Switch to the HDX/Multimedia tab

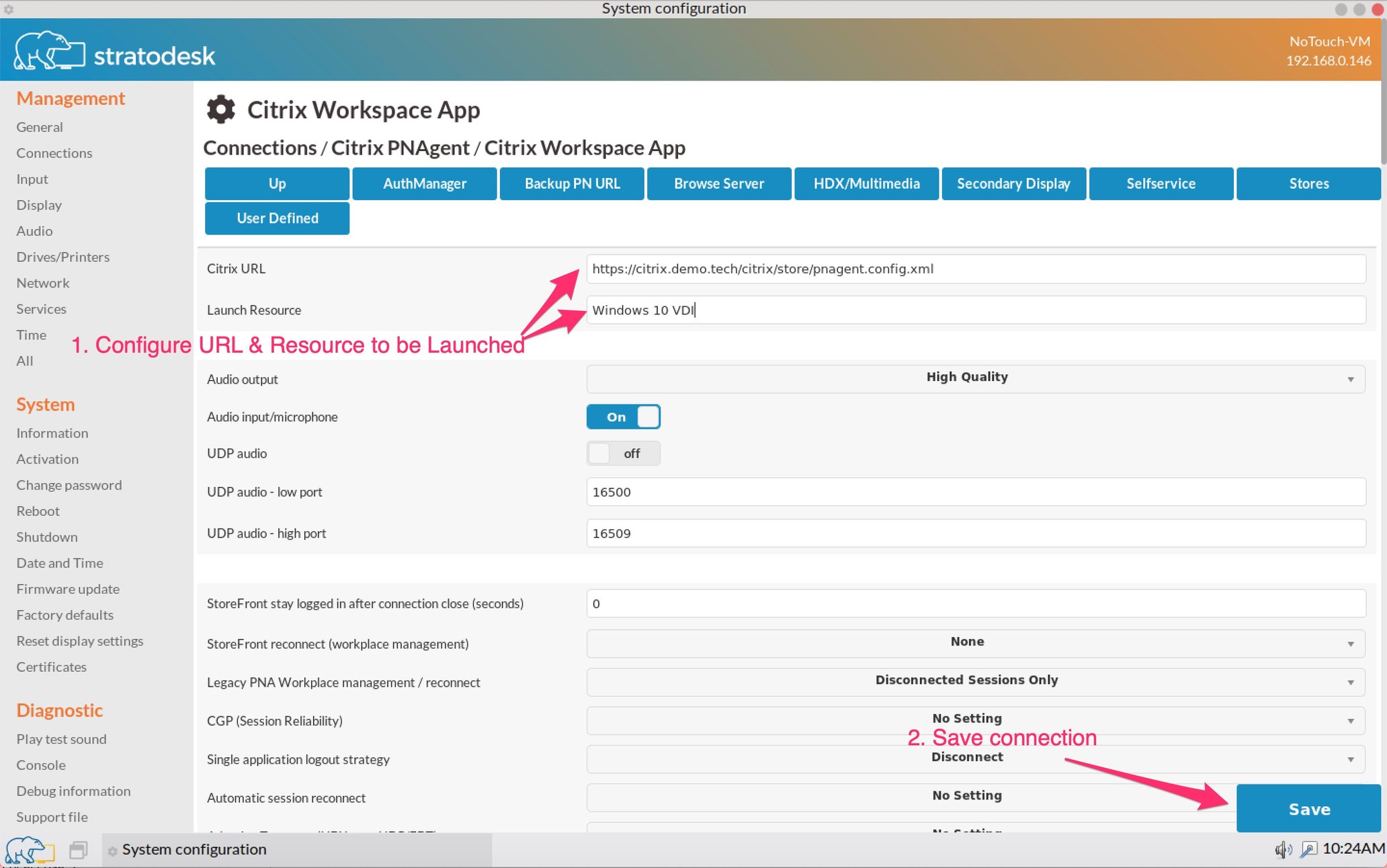(866, 183)
